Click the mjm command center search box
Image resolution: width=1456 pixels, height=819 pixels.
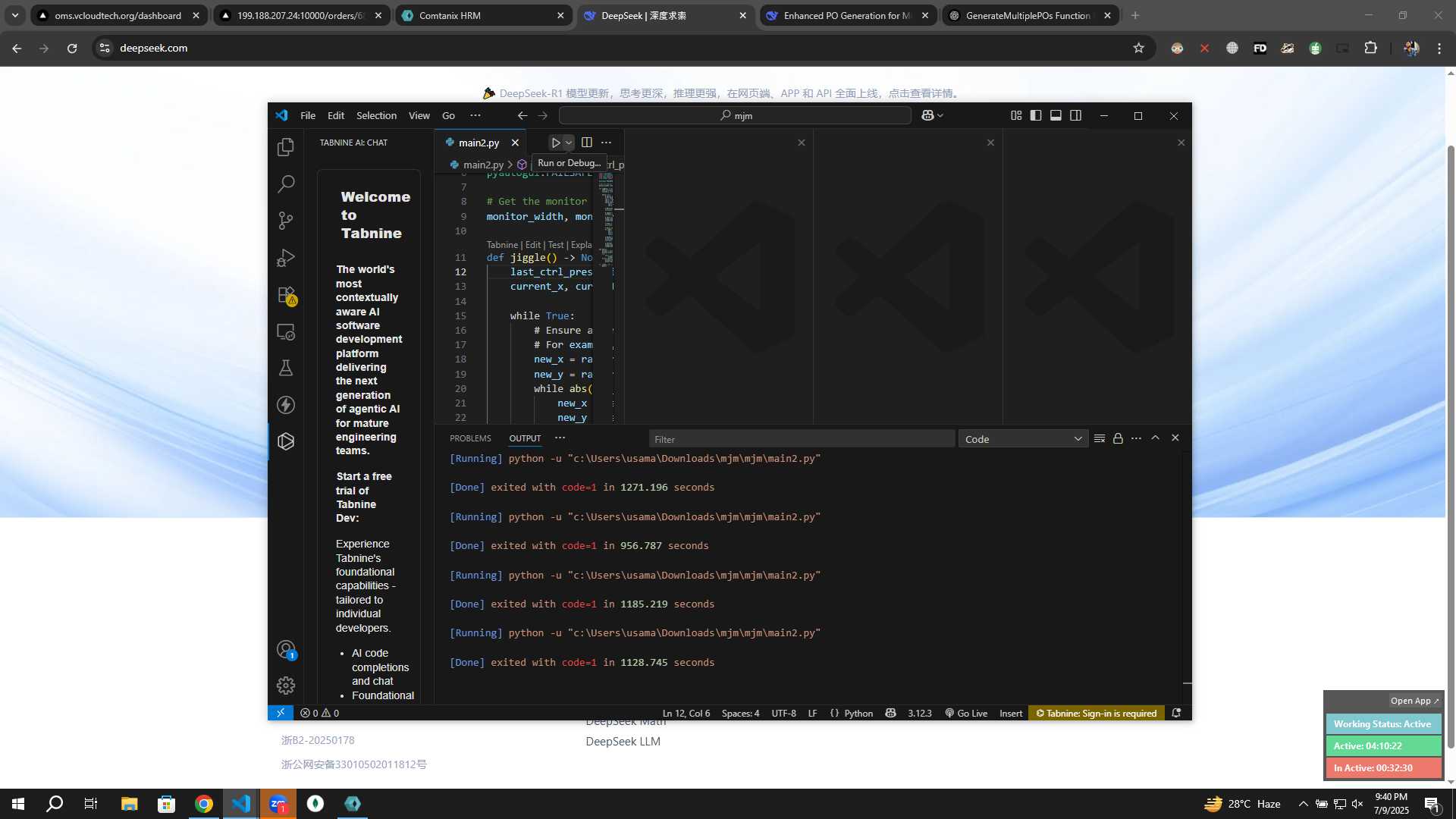735,115
